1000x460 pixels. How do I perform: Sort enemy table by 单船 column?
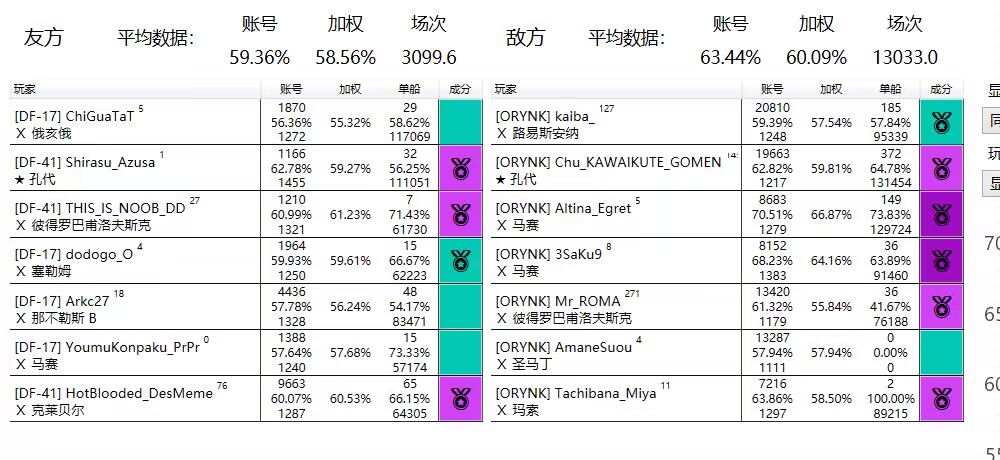(x=890, y=89)
